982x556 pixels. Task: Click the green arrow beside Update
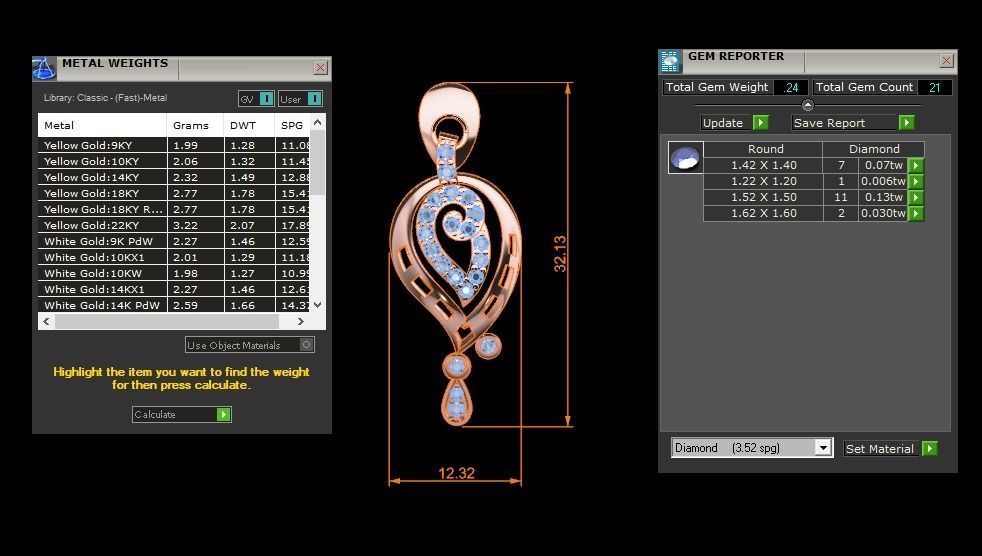point(760,123)
